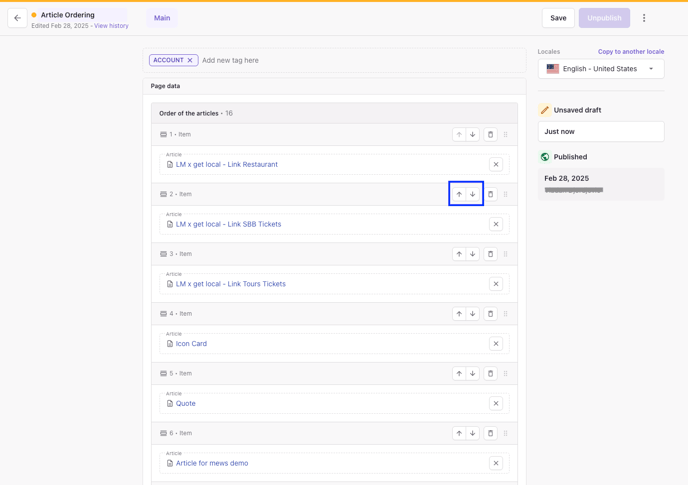This screenshot has height=485, width=688.
Task: Click the Order of the articles header
Action: pos(334,113)
